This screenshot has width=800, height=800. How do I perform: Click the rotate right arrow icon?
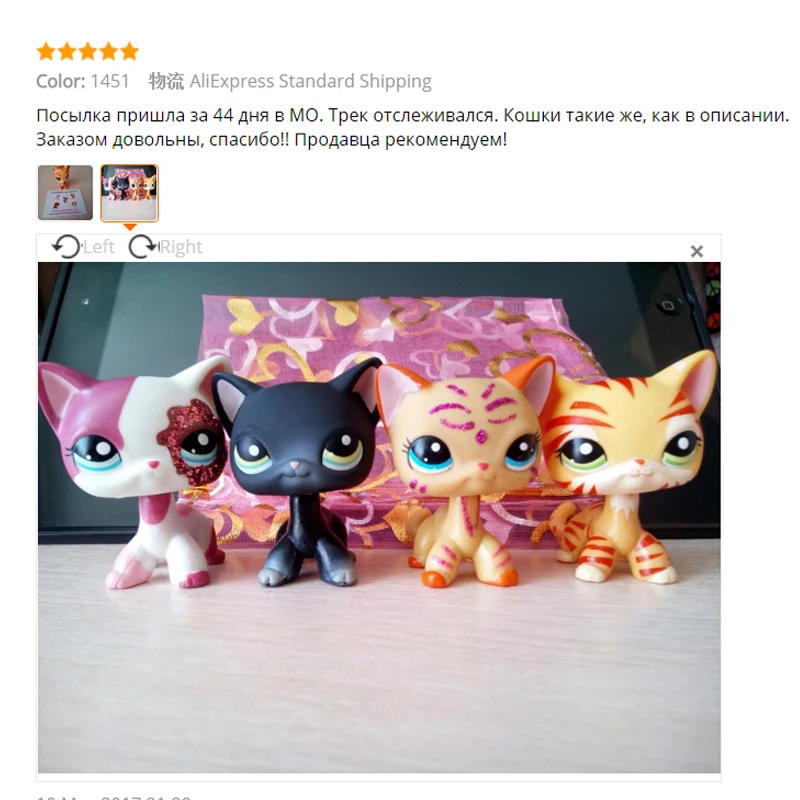(x=143, y=247)
